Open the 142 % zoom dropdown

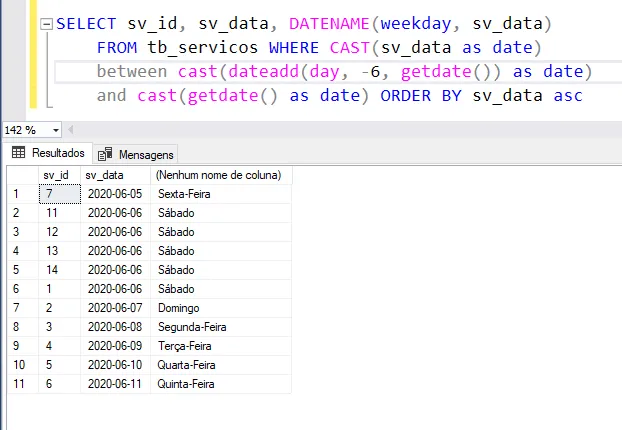(54, 130)
